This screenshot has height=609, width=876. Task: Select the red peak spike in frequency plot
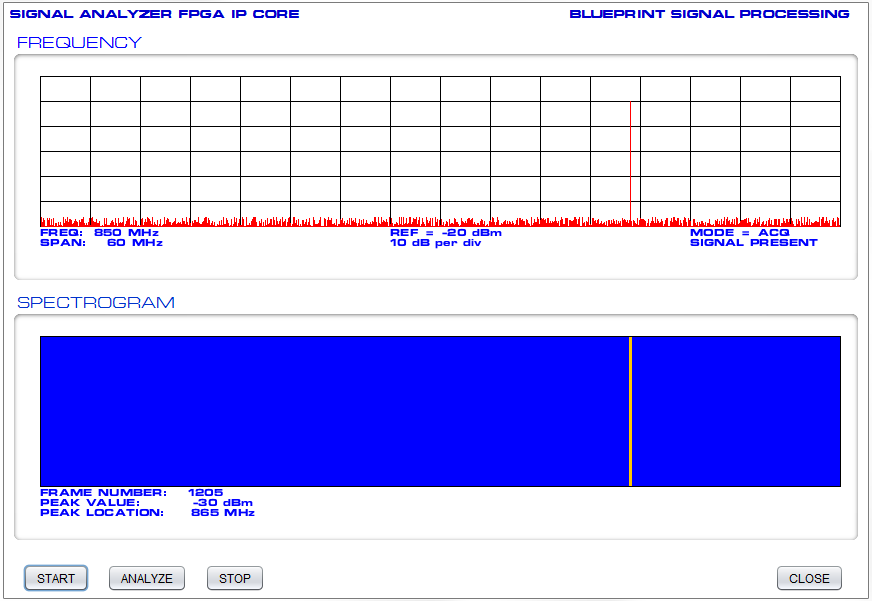coord(630,160)
